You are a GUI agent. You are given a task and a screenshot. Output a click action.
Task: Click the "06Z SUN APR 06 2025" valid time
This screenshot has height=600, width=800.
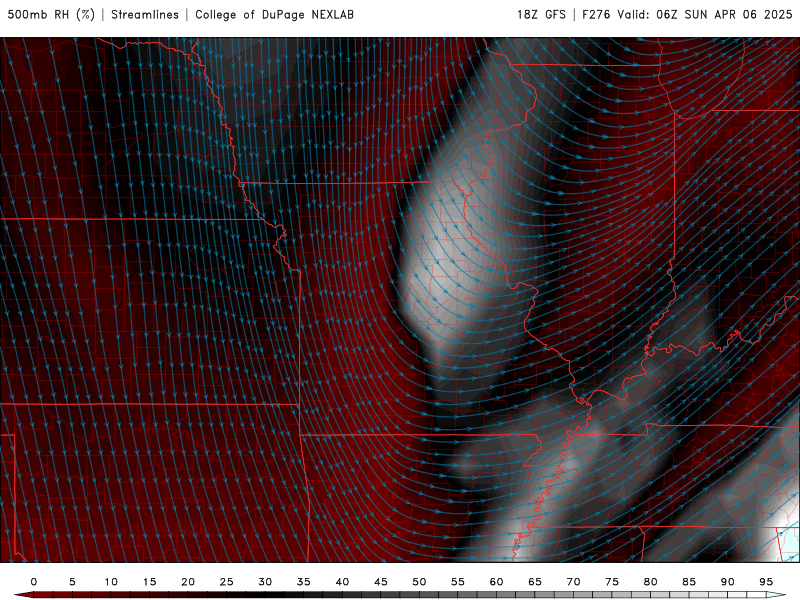click(x=724, y=15)
